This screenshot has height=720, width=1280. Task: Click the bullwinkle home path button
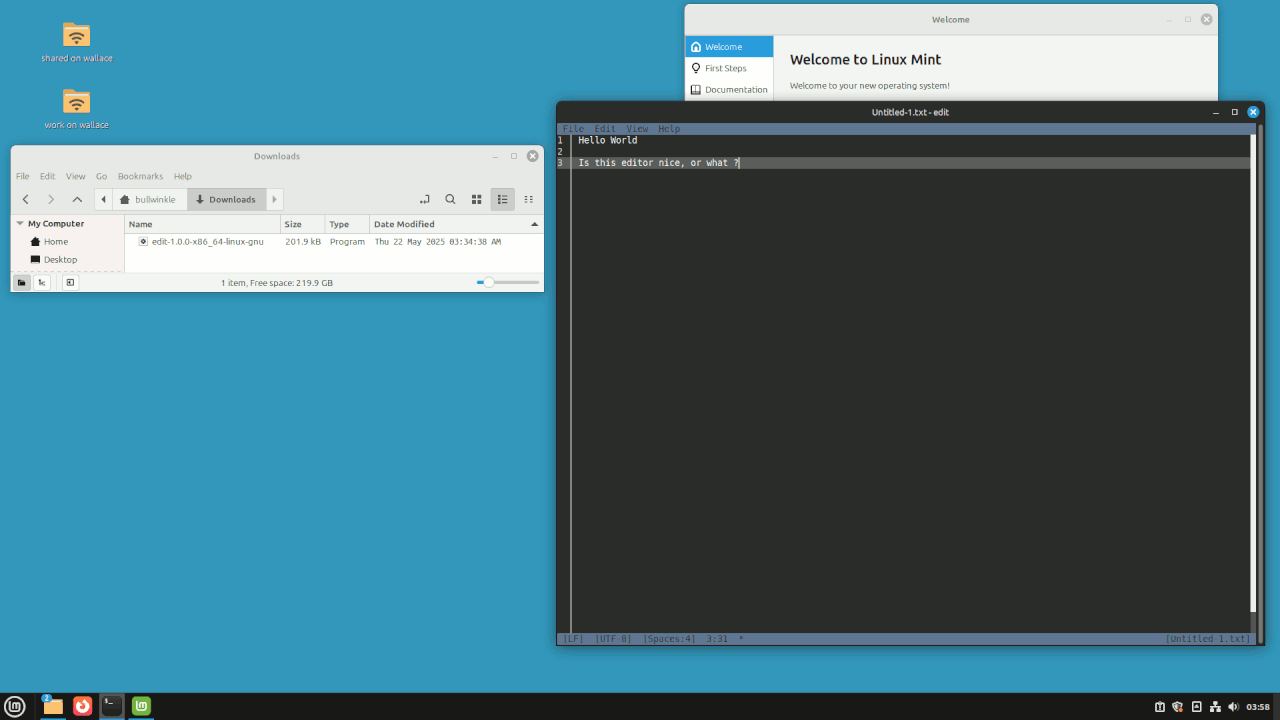click(x=148, y=199)
